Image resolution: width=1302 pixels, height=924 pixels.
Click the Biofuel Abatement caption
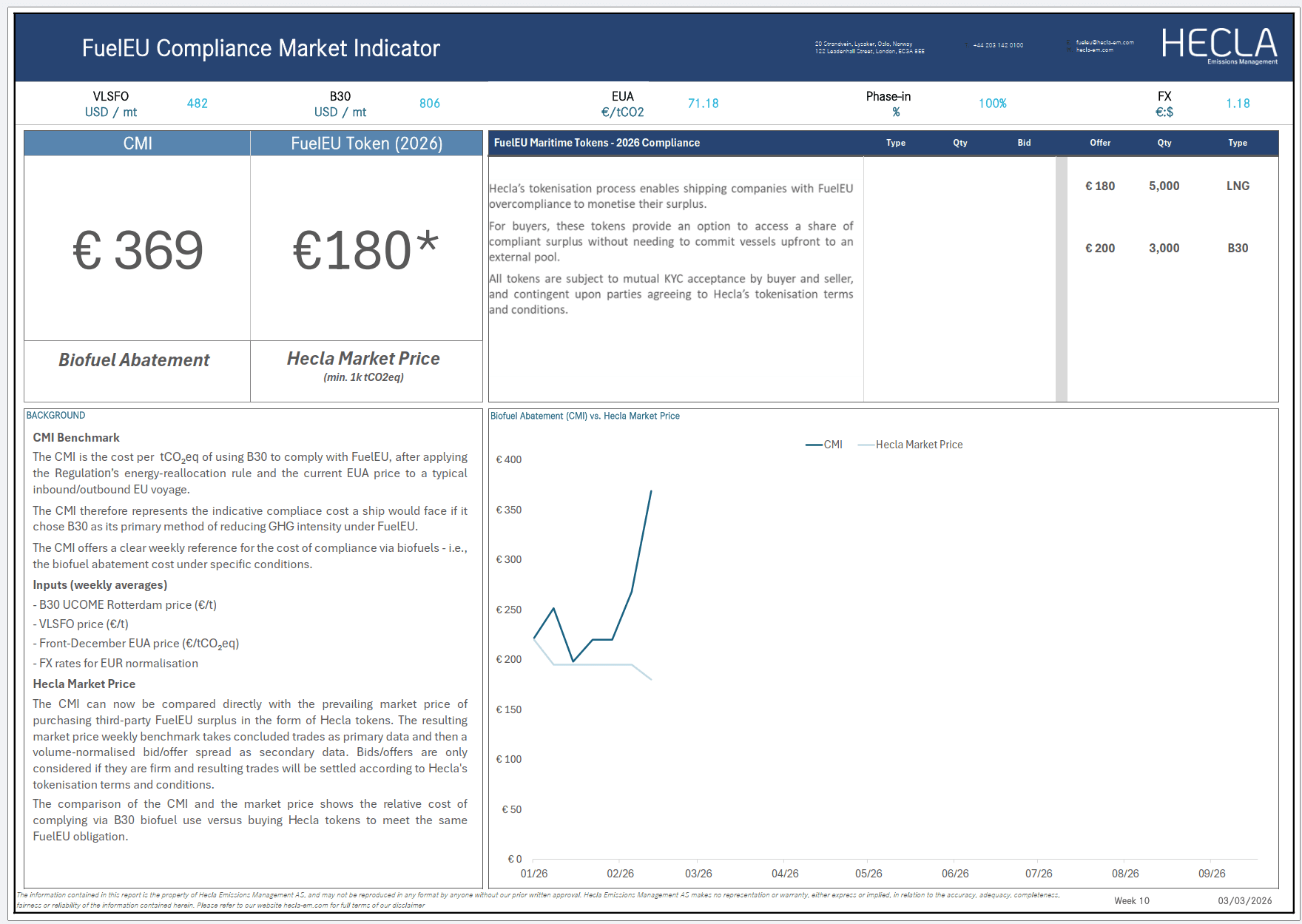click(x=134, y=360)
